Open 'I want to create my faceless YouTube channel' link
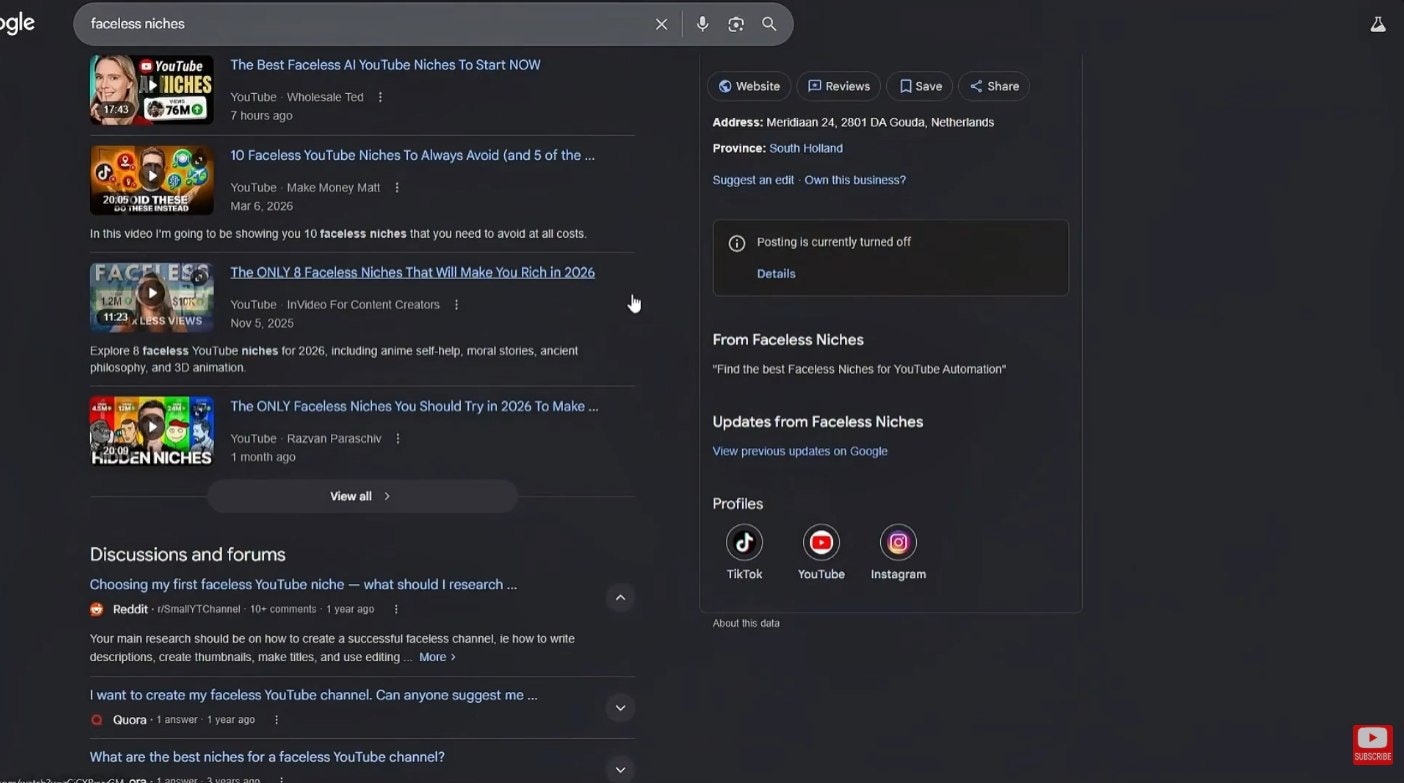The width and height of the screenshot is (1404, 783). [313, 695]
